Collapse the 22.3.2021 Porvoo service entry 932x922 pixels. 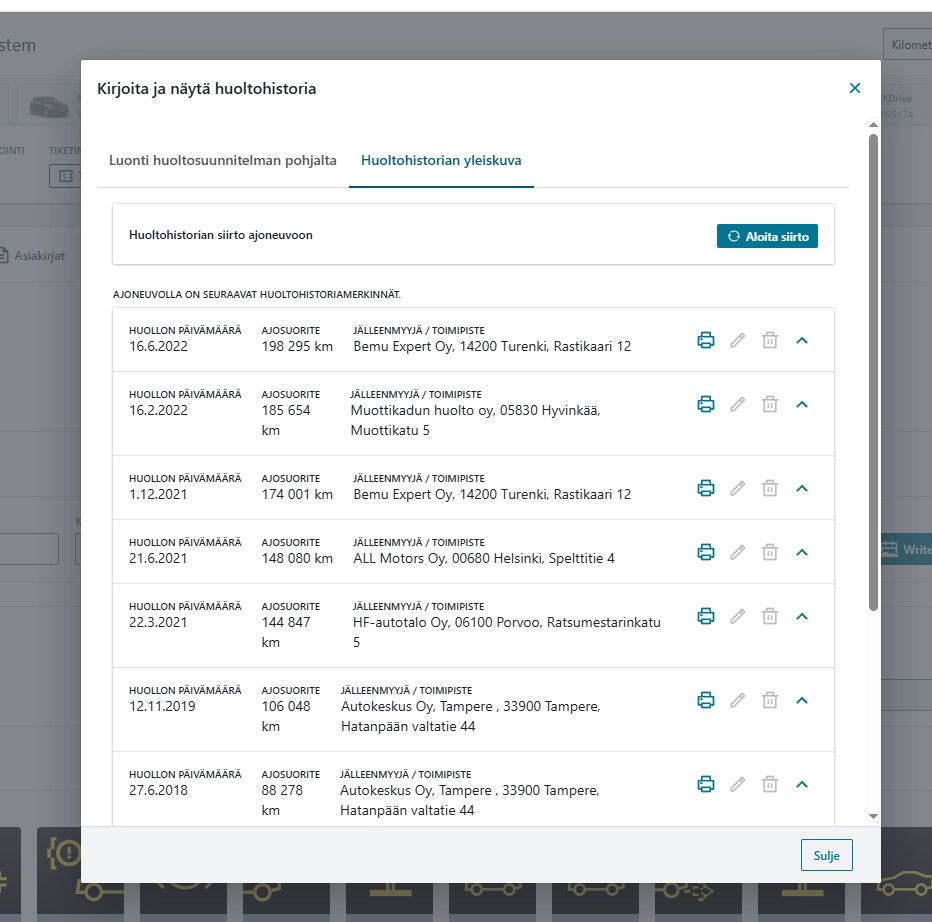(802, 616)
